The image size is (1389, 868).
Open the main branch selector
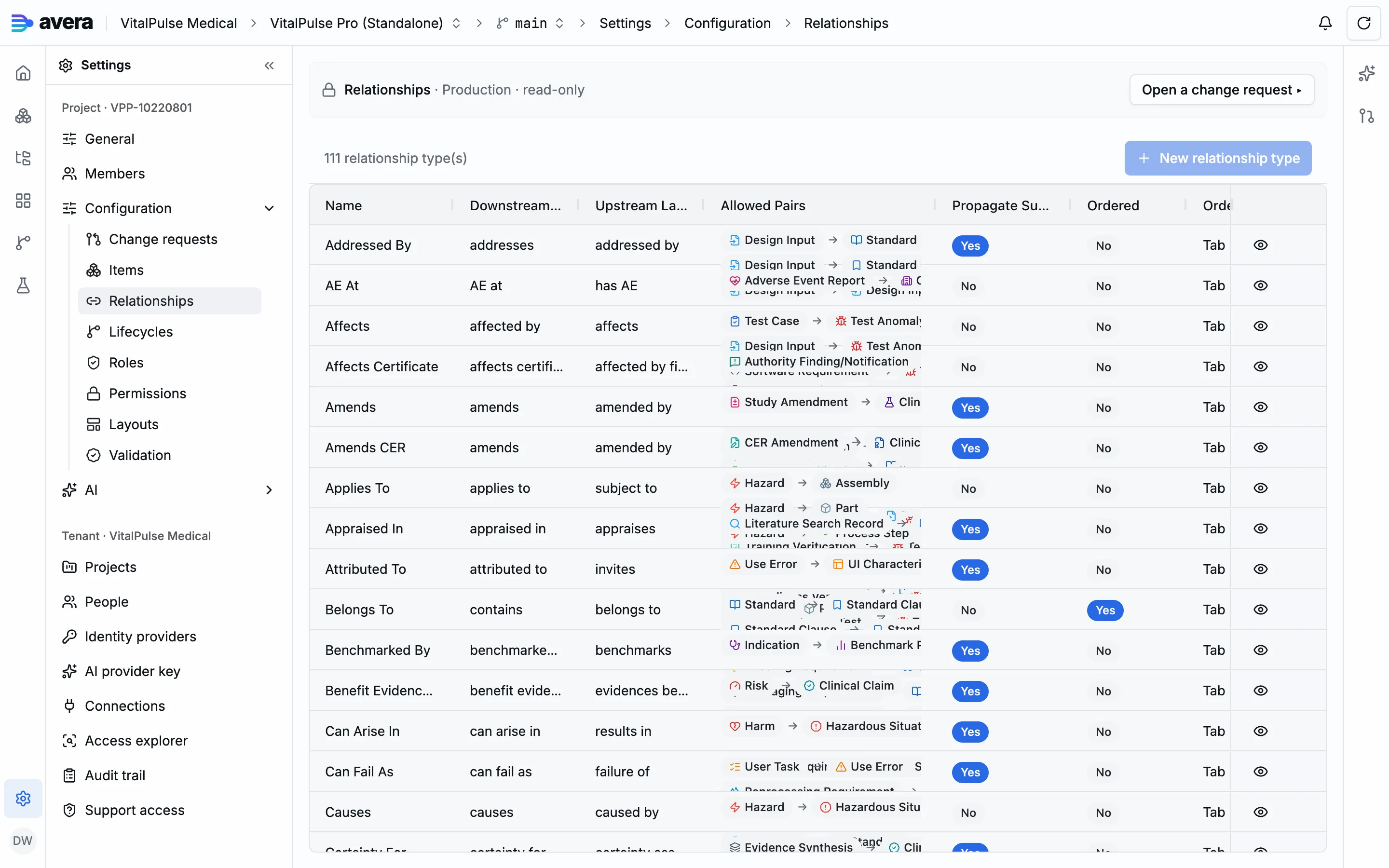click(531, 23)
